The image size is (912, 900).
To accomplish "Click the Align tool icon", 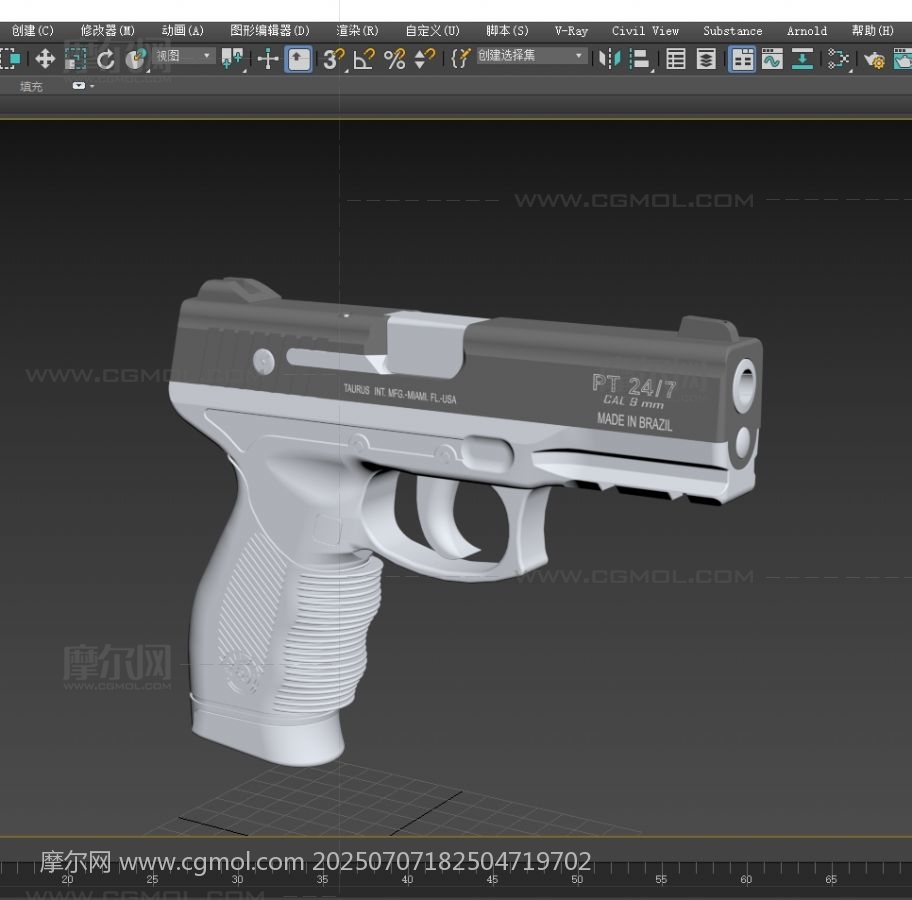I will tap(640, 59).
